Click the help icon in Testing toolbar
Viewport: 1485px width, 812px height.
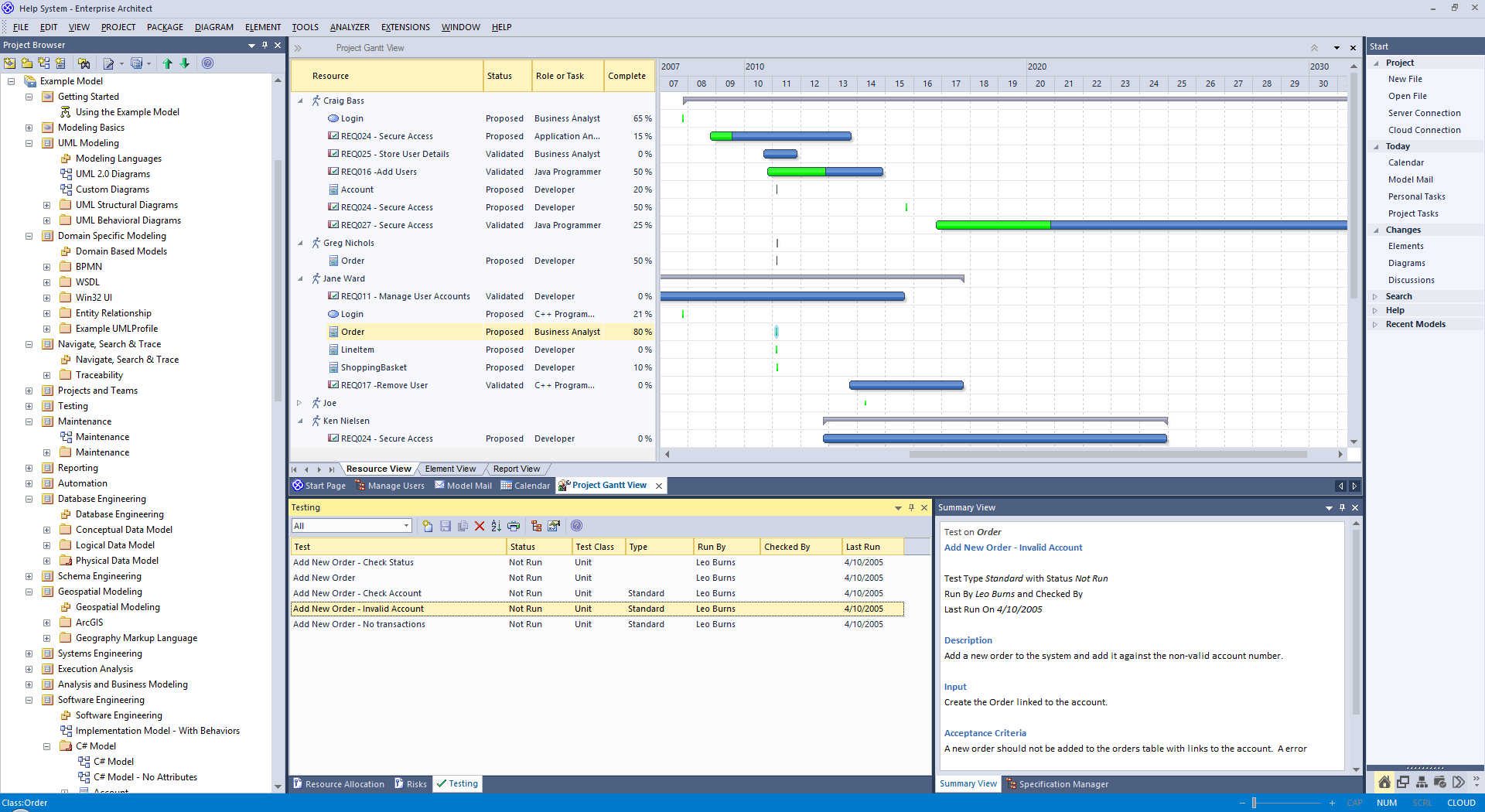coord(576,526)
